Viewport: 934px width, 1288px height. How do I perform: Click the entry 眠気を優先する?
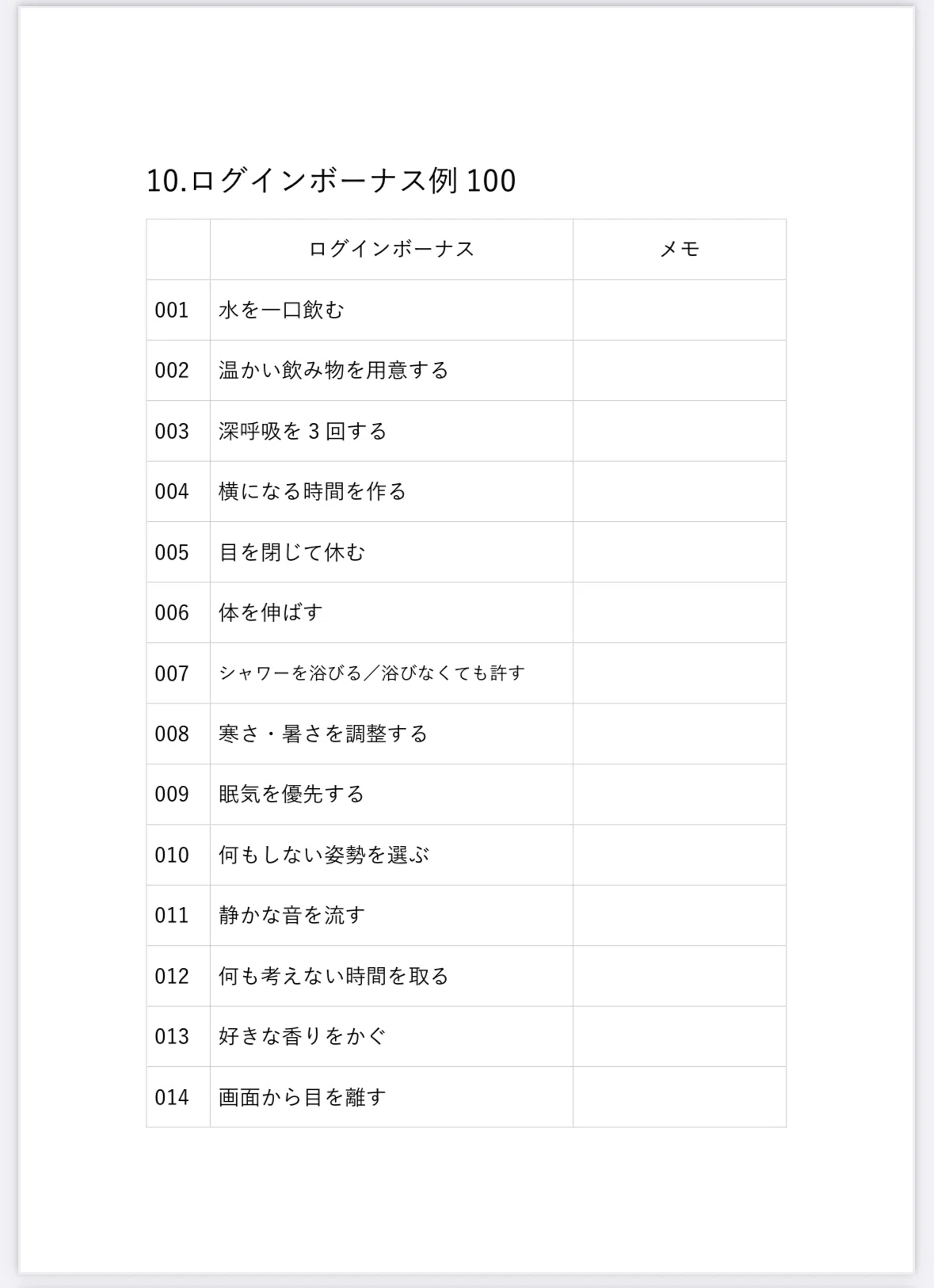(292, 795)
